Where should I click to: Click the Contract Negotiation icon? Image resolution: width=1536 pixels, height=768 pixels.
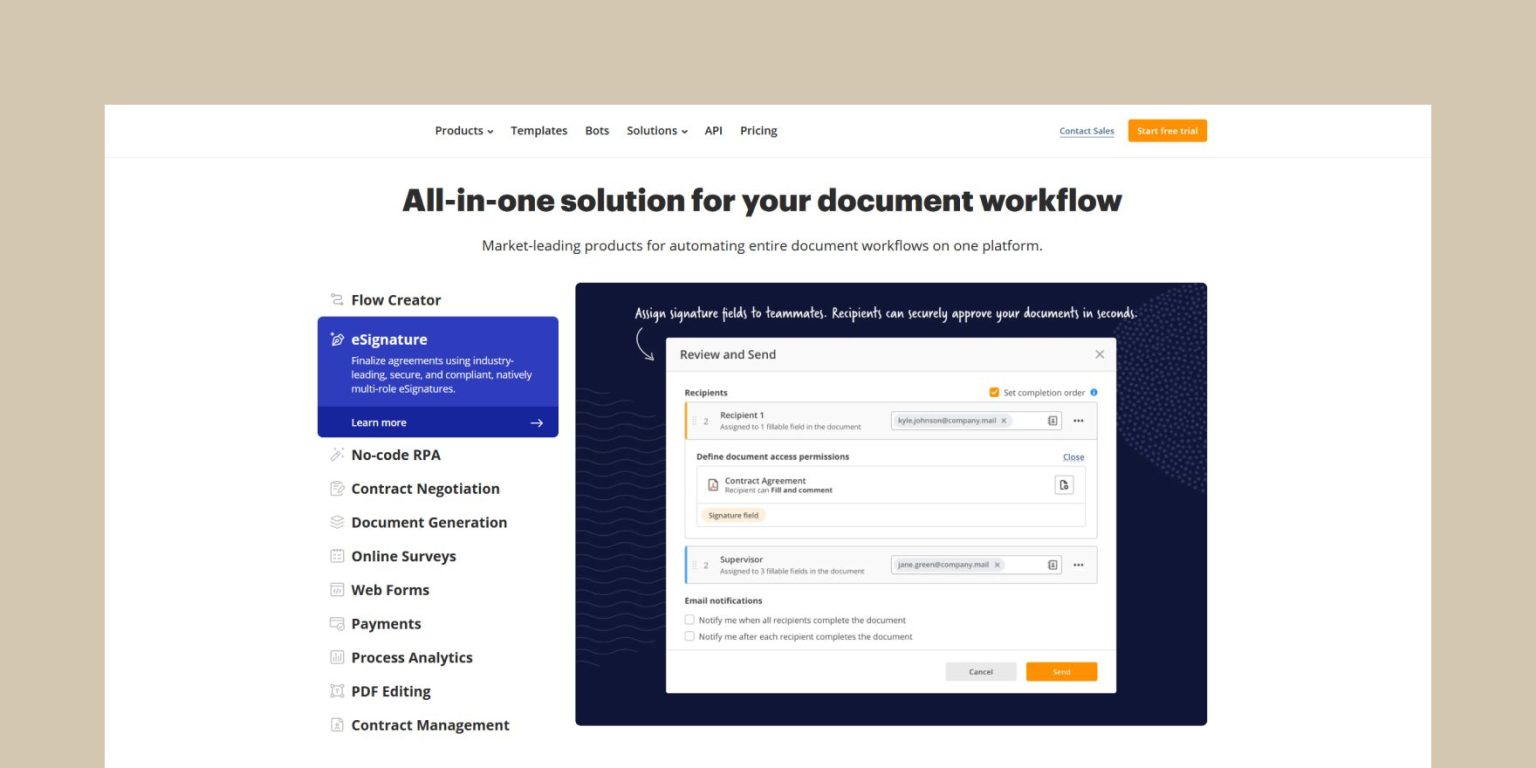pos(337,489)
